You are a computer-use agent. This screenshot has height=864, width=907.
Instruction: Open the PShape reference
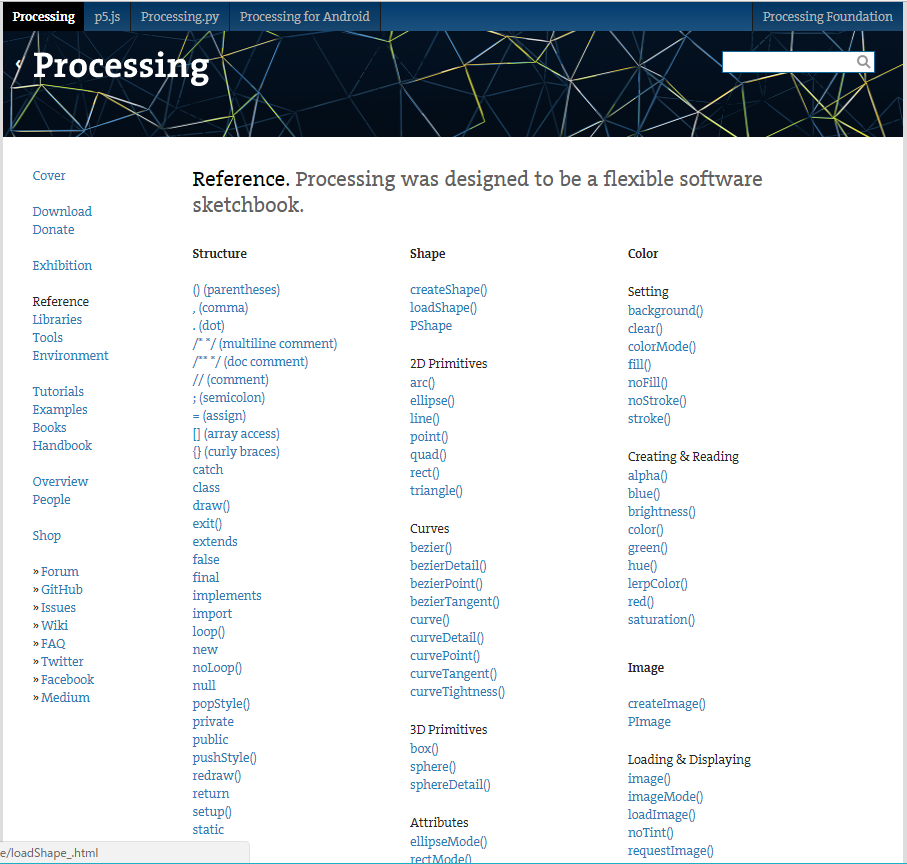tap(431, 325)
